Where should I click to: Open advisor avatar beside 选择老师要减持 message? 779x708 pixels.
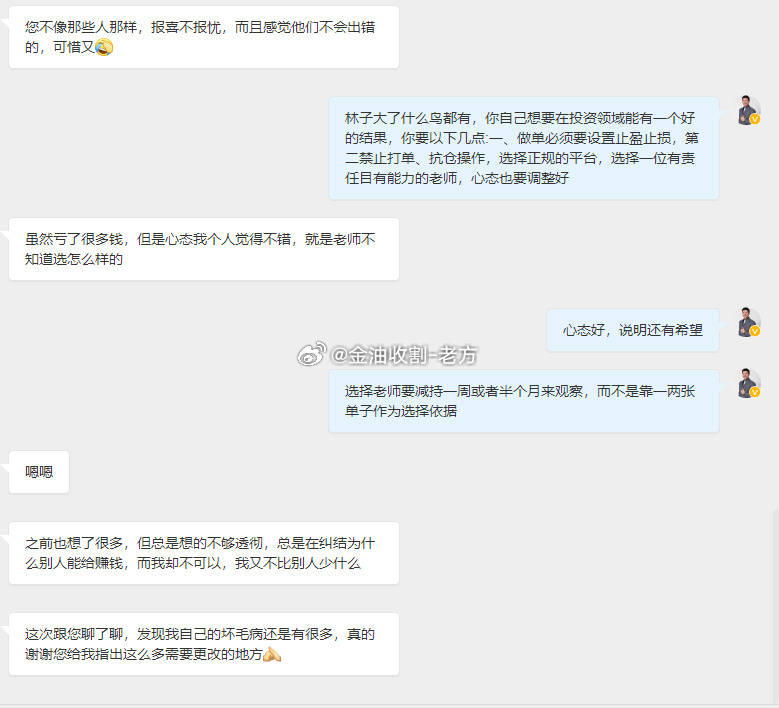pyautogui.click(x=748, y=383)
